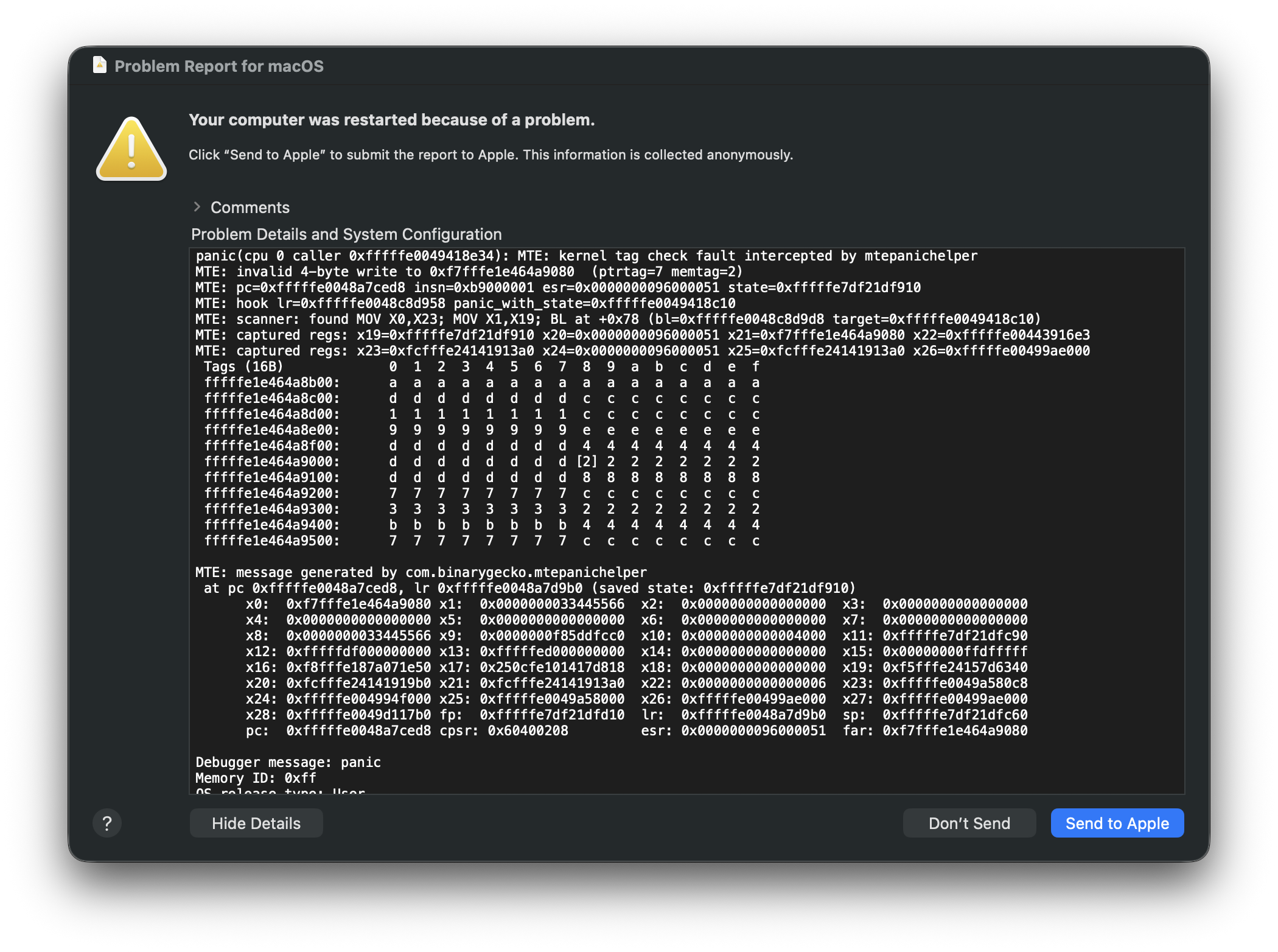Click the document icon in the title bar
Screen dimensions: 1278x952
100,65
